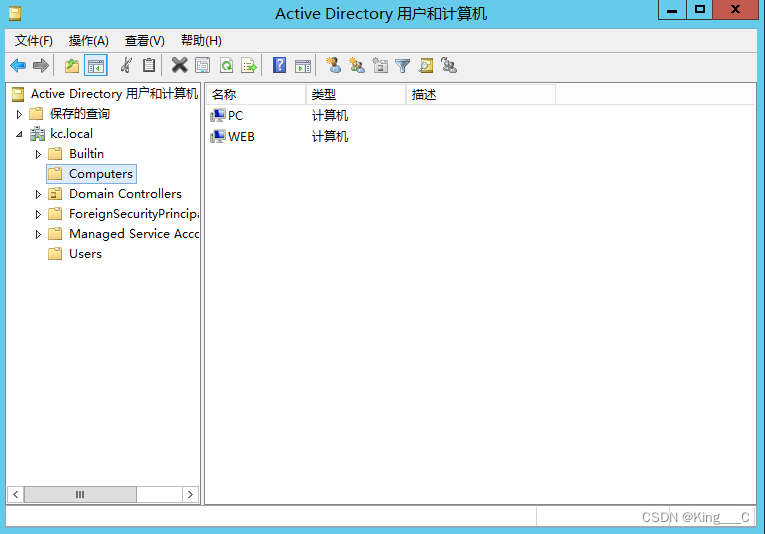Image resolution: width=765 pixels, height=534 pixels.
Task: Click 计算机 type cell in PC row
Action: pos(330,116)
